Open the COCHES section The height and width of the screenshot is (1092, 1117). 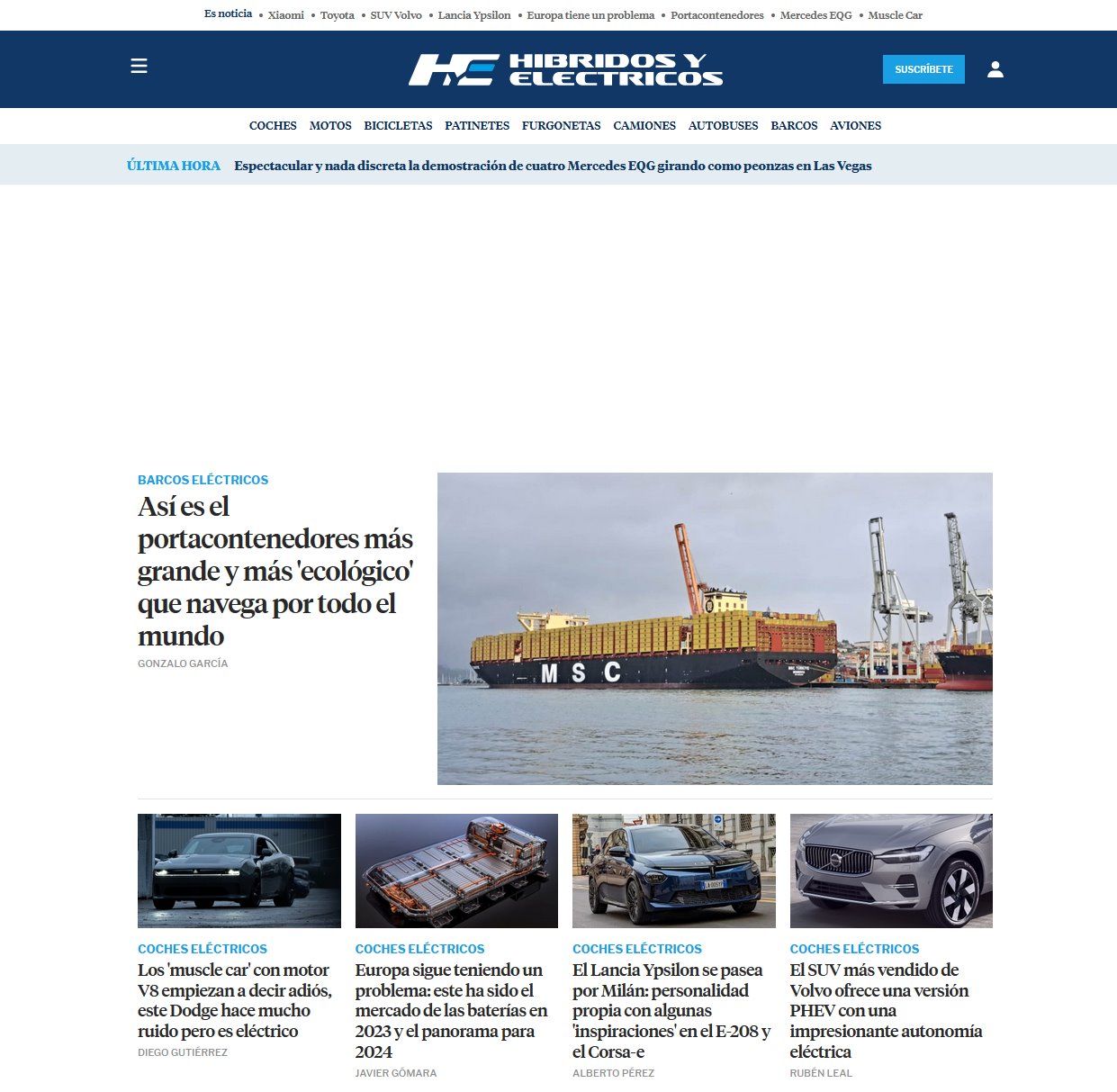273,126
